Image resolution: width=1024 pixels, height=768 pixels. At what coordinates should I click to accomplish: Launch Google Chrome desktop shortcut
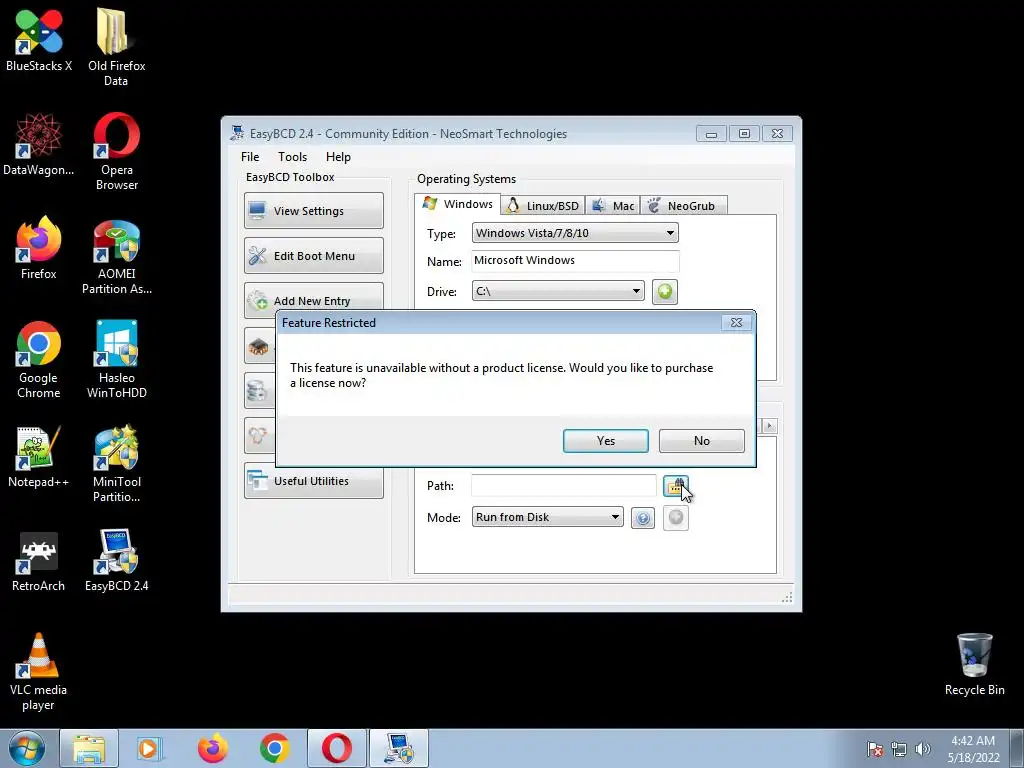(39, 359)
